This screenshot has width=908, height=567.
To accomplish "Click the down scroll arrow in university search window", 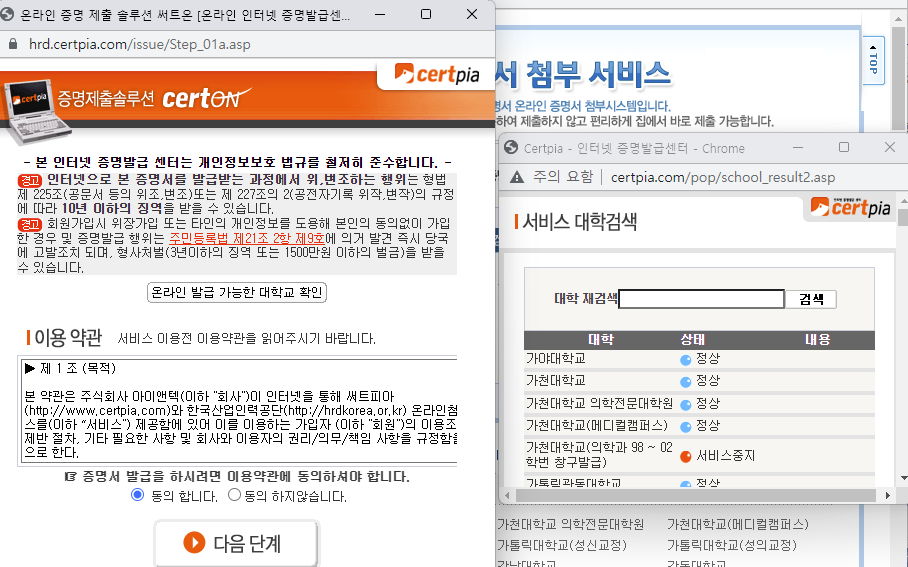I will (903, 478).
